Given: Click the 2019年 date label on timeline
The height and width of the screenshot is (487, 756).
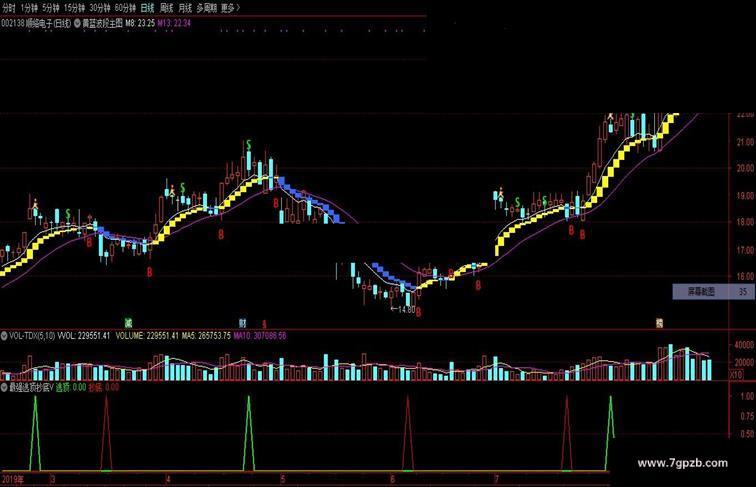Looking at the screenshot, I should tap(12, 479).
